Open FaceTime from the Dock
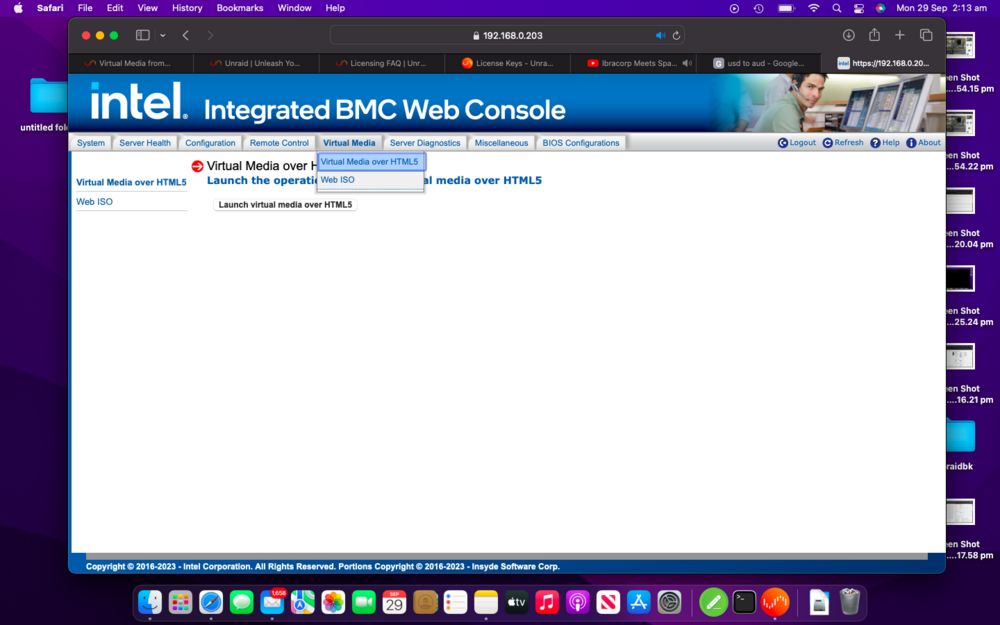The height and width of the screenshot is (625, 1000). pos(364,602)
